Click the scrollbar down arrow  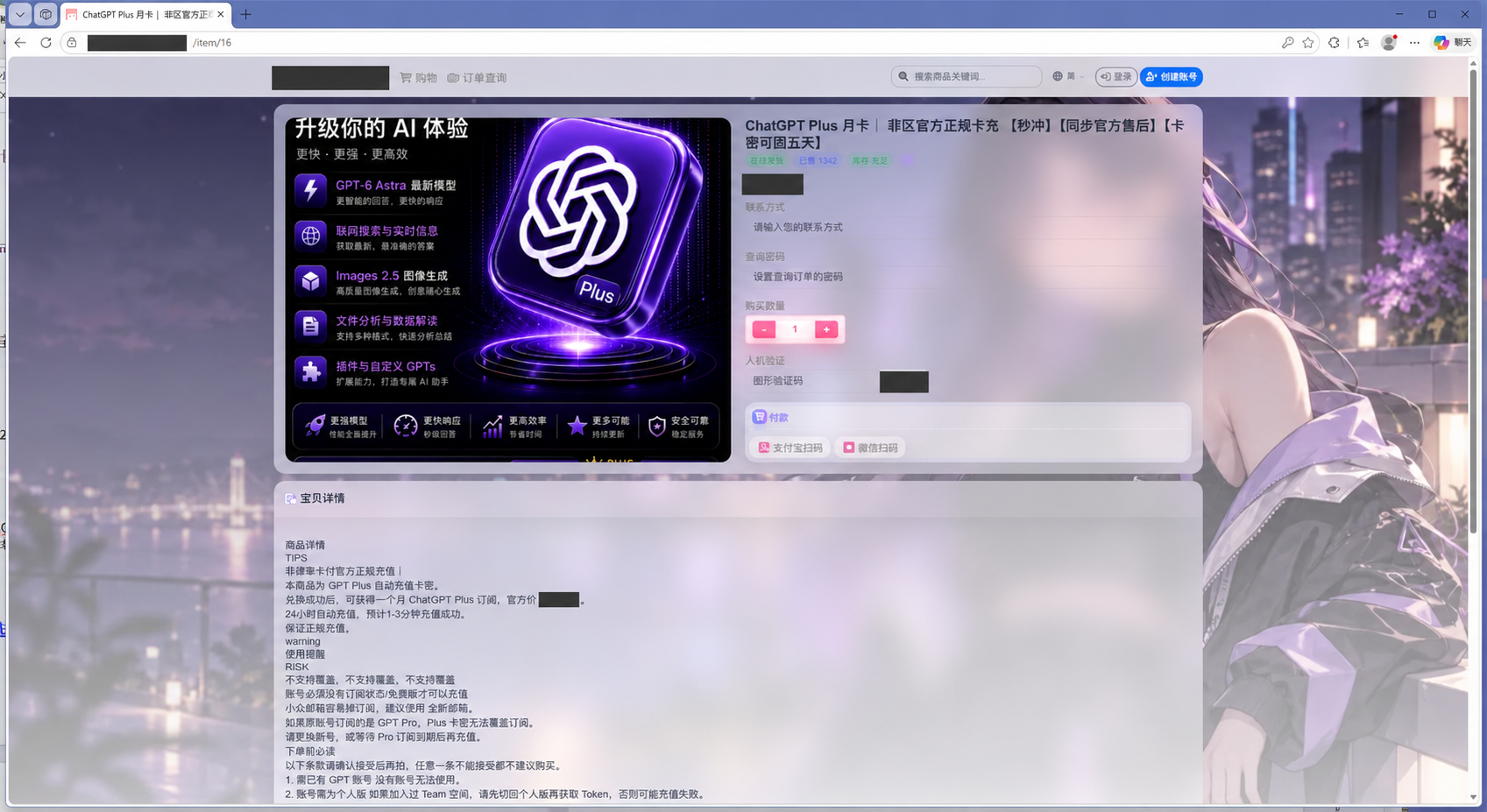coord(1473,797)
